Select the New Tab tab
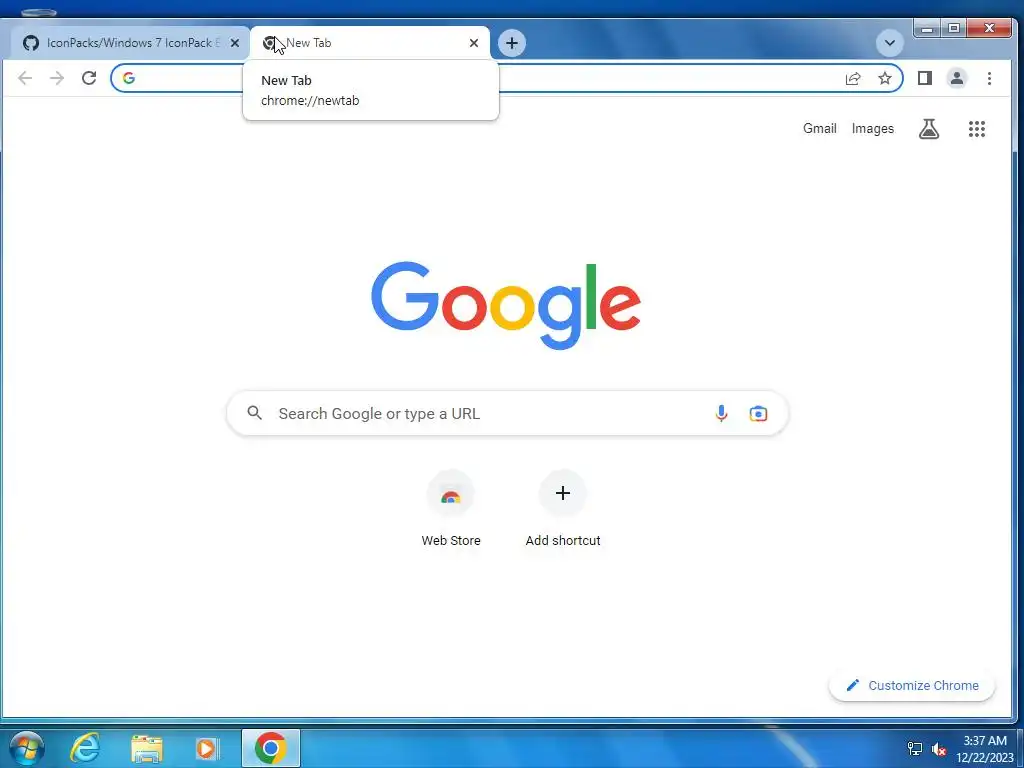1024x768 pixels. point(370,43)
